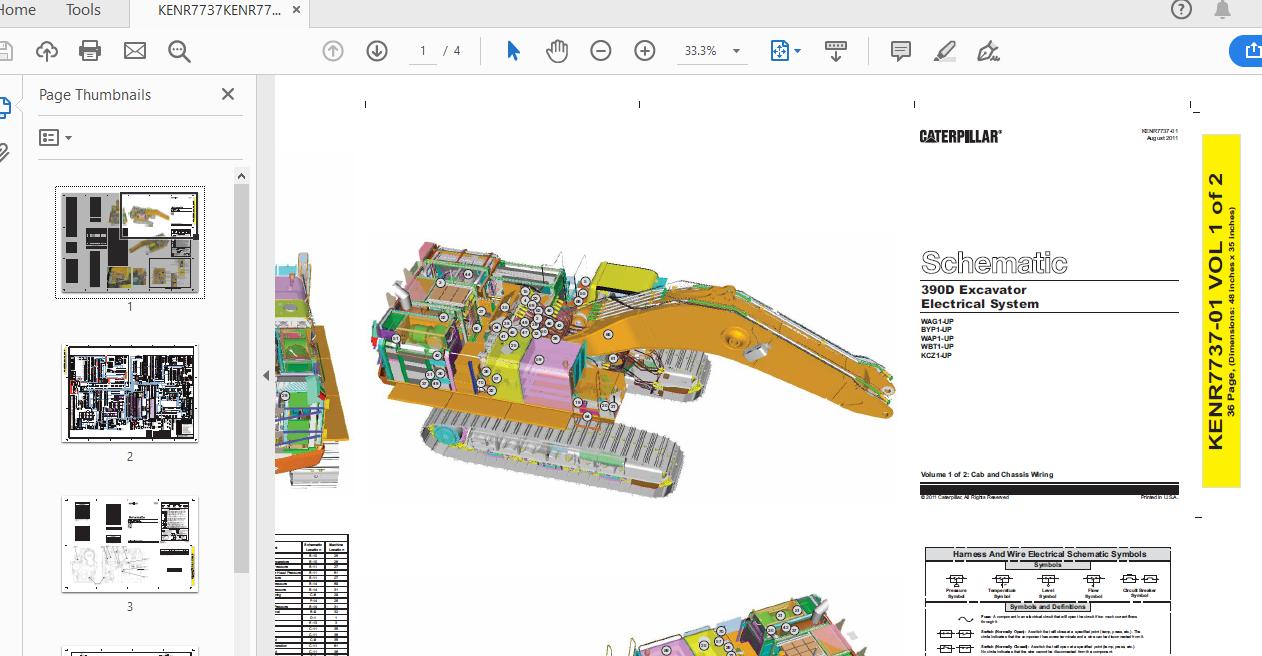The width and height of the screenshot is (1262, 656).
Task: Click the WAG1-UP serial prefix text
Action: point(937,321)
